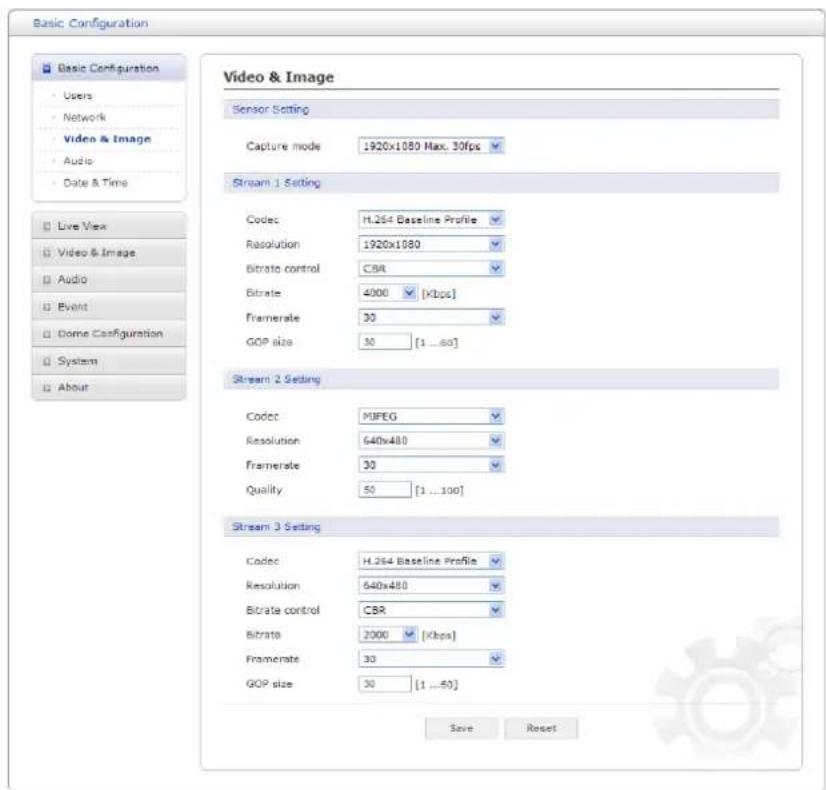The width and height of the screenshot is (826, 790).
Task: Open Stream 2 Framerate dropdown
Action: coord(431,465)
